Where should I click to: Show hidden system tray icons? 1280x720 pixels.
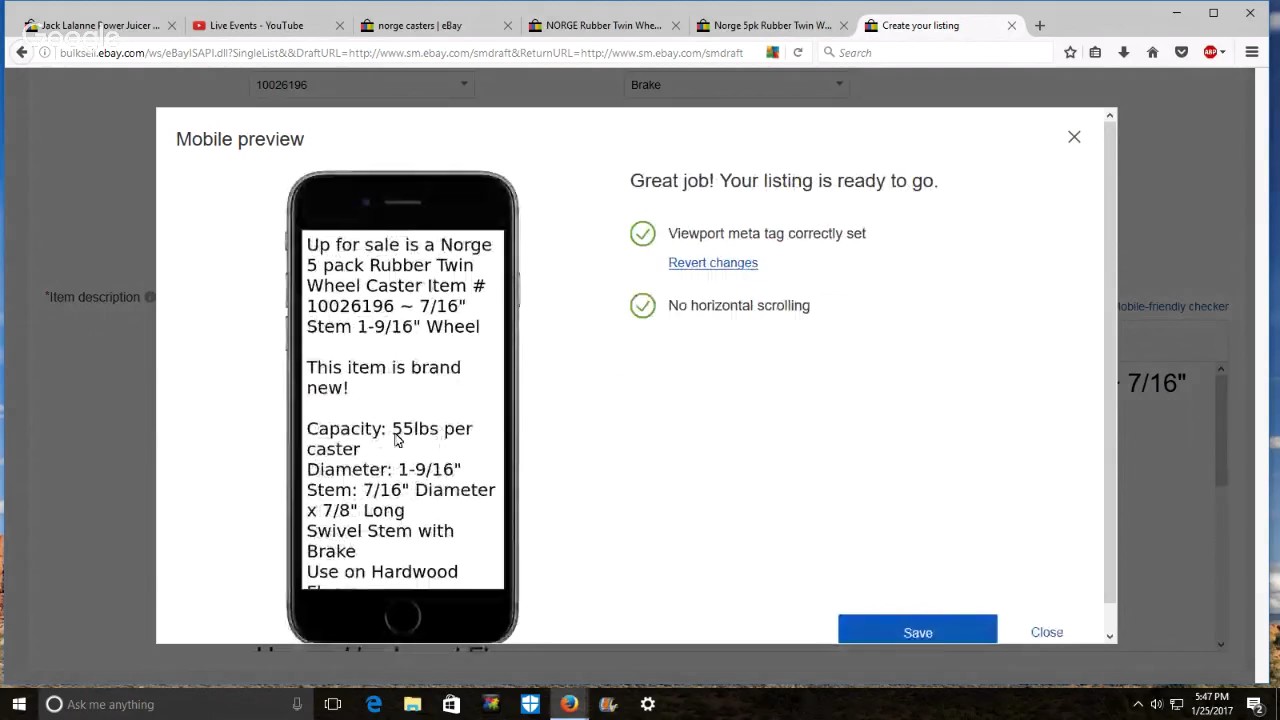pos(1137,704)
